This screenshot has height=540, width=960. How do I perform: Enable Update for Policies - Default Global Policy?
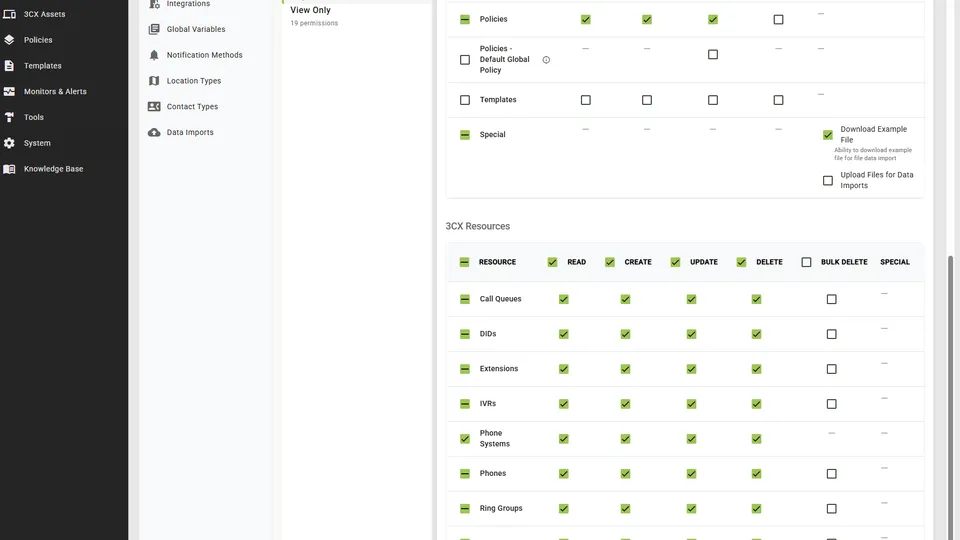[713, 54]
